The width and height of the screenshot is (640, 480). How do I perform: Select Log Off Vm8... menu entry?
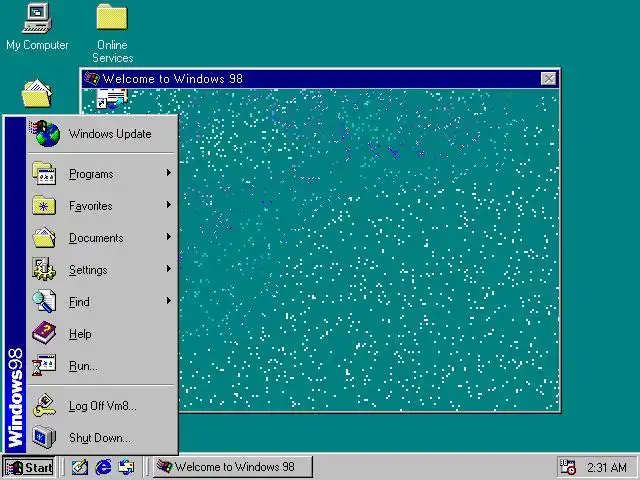102,405
